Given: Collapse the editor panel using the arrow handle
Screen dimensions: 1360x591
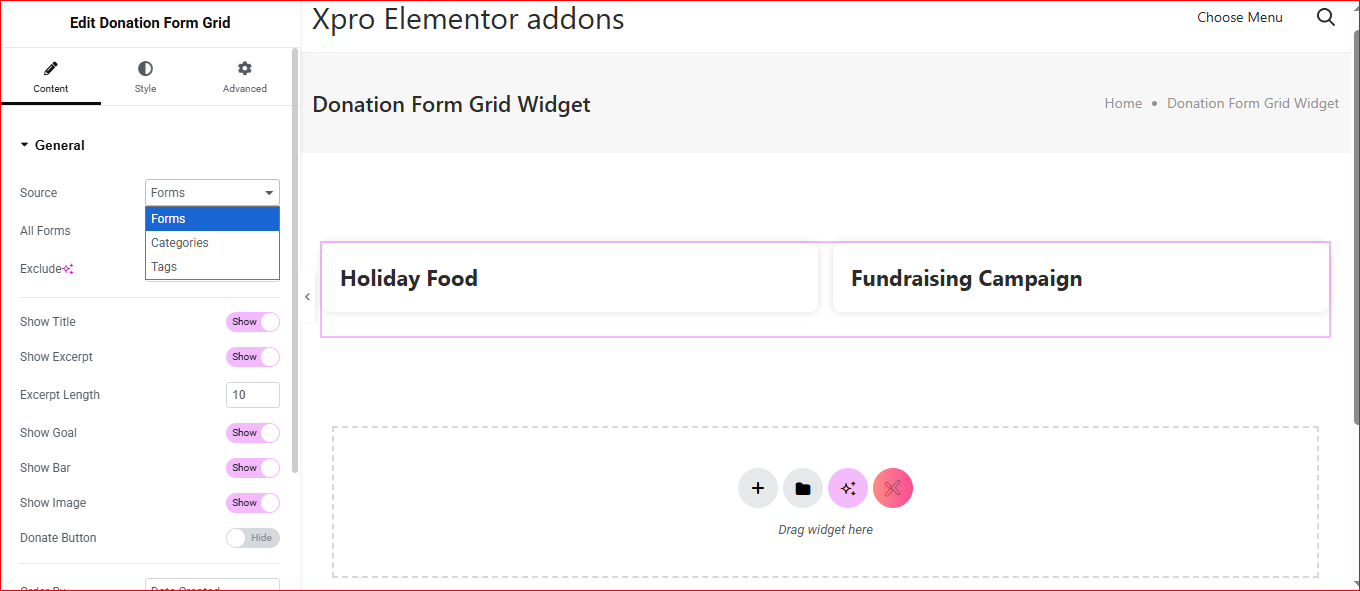Looking at the screenshot, I should (x=307, y=297).
